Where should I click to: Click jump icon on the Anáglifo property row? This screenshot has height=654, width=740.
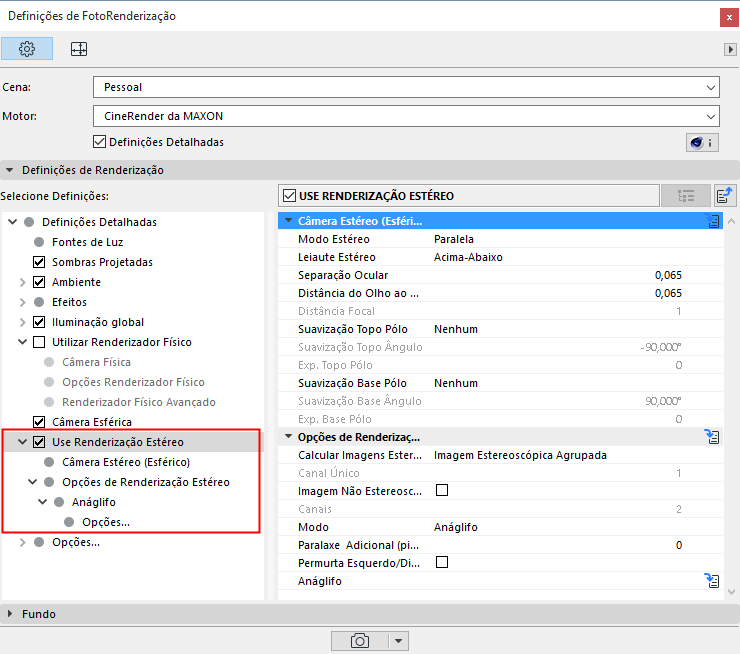[x=712, y=580]
